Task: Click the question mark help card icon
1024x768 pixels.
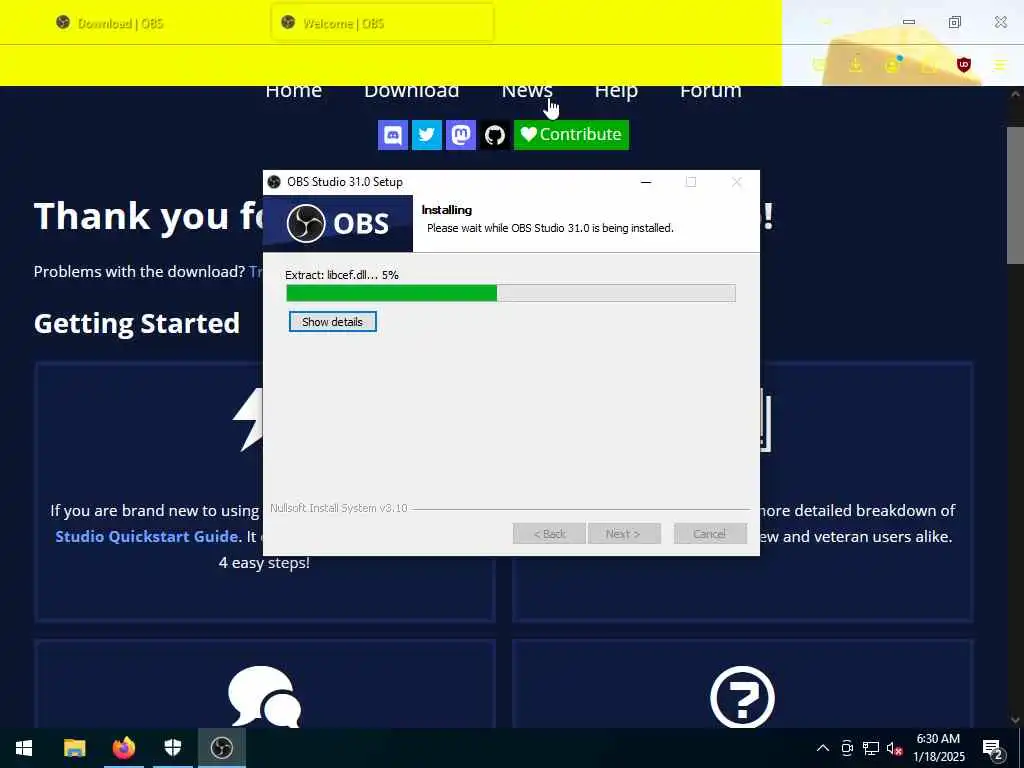Action: coord(742,697)
